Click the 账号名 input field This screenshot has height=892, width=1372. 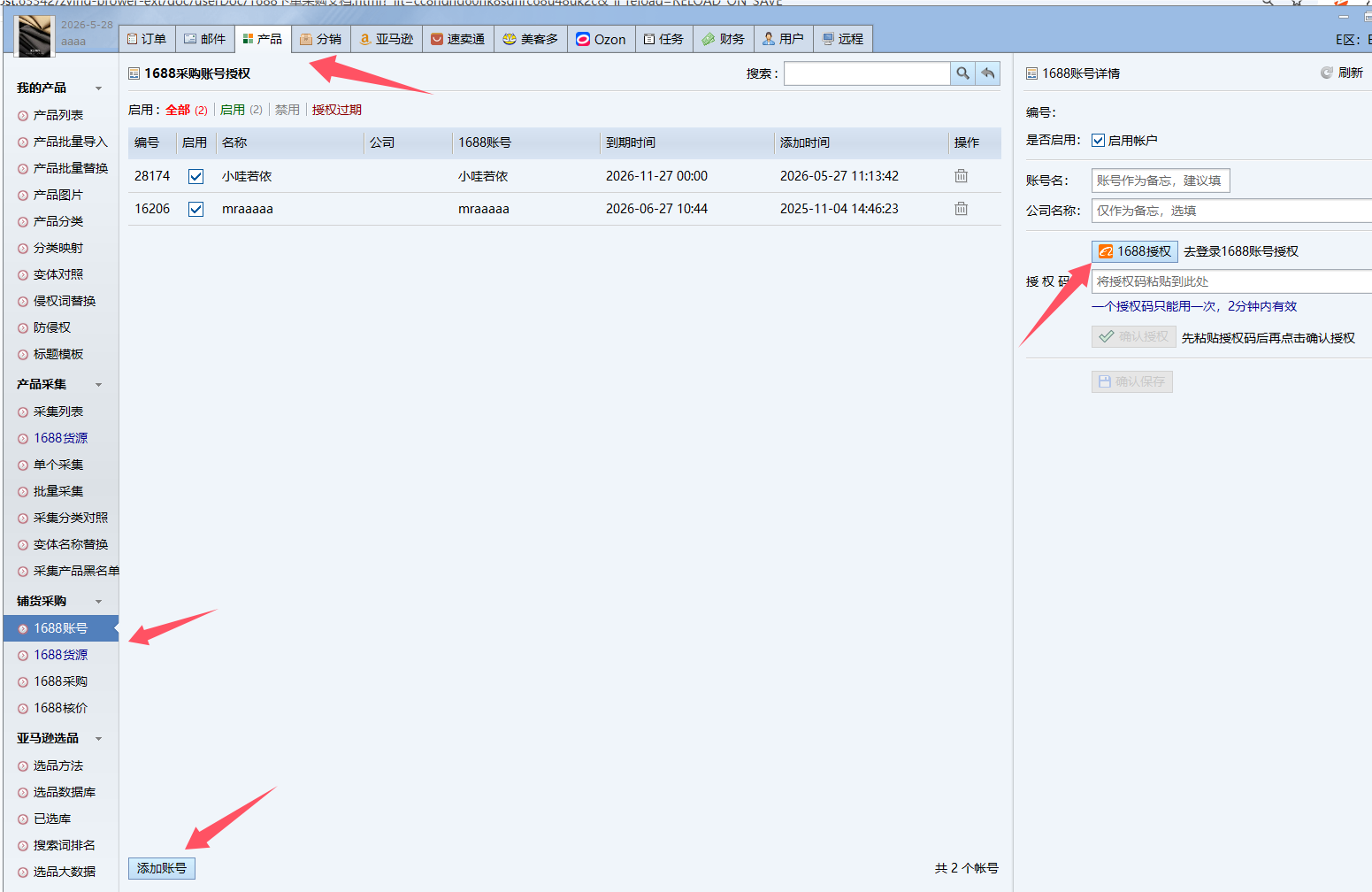pos(1161,181)
